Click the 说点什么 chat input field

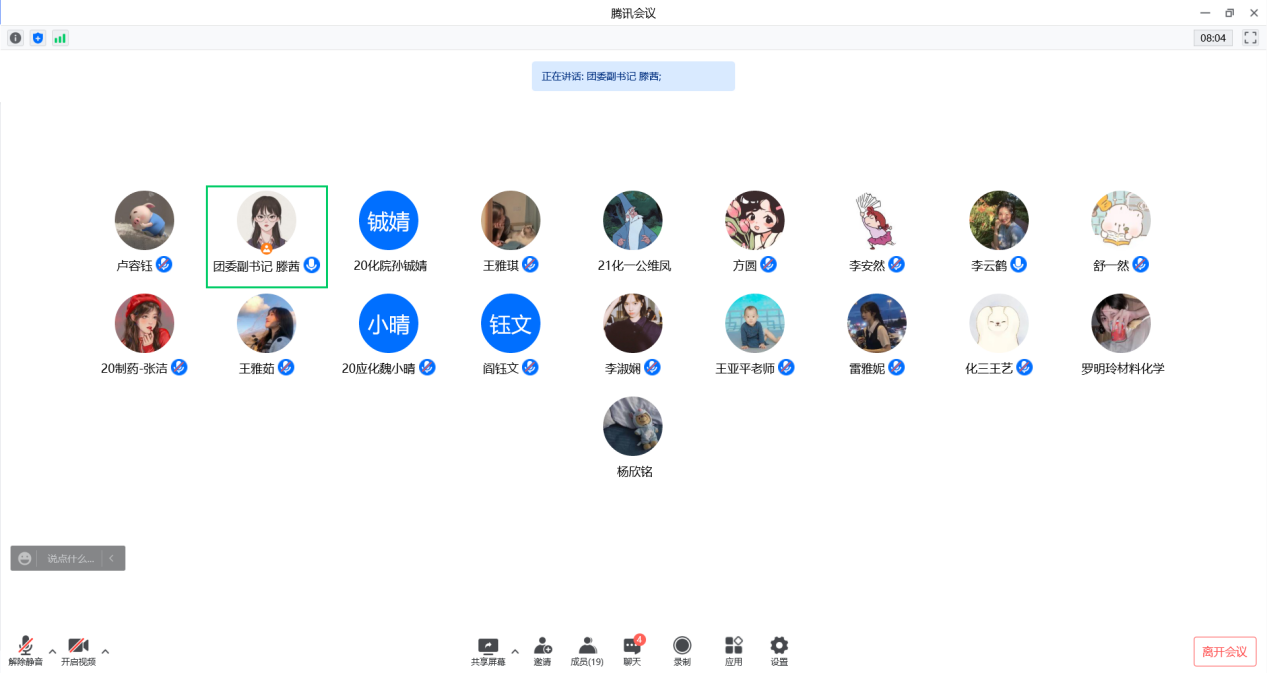pos(70,558)
